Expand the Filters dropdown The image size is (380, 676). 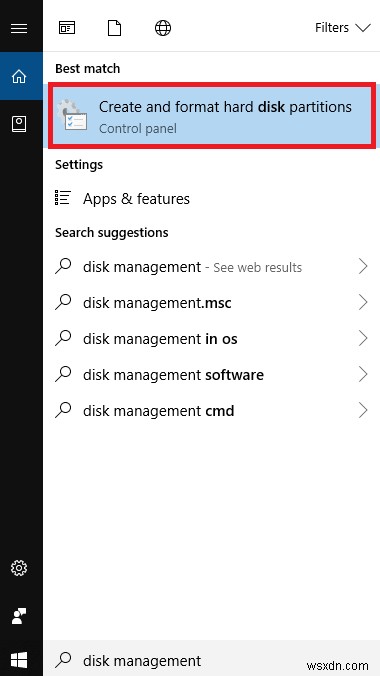click(343, 28)
